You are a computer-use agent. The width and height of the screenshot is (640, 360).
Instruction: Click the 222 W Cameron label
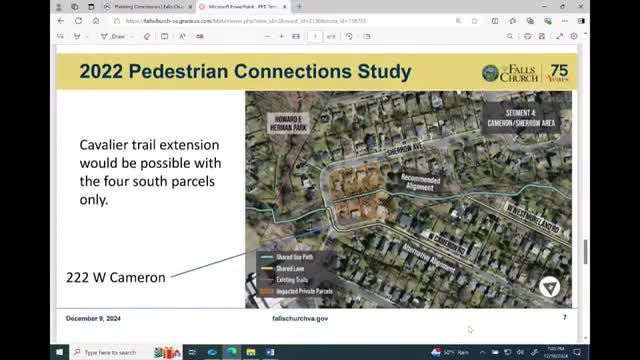pos(116,278)
